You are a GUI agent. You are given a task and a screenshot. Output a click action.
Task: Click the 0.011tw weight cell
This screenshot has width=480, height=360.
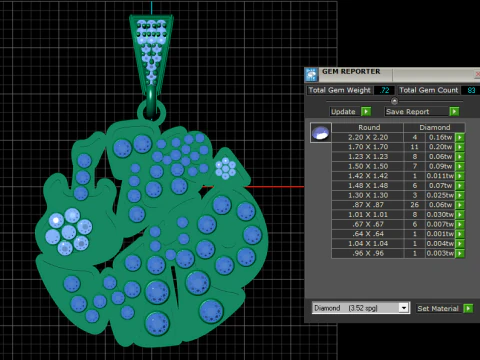click(440, 176)
